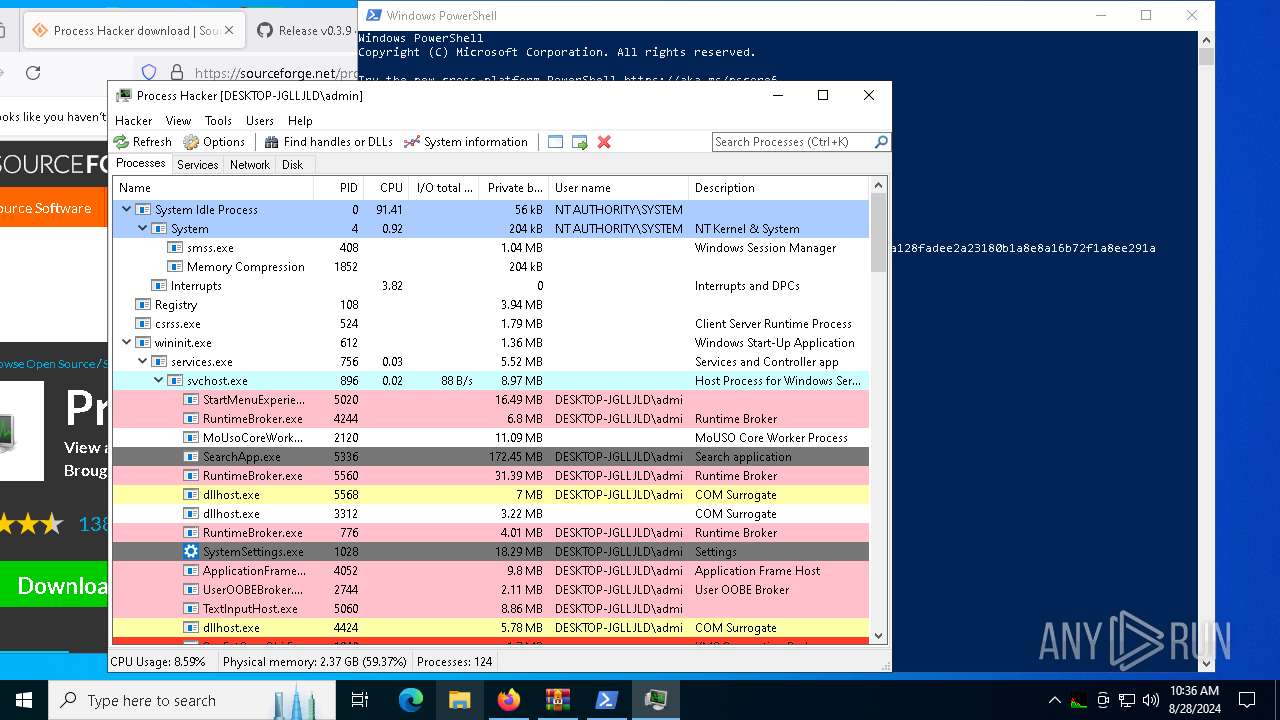Screen dimensions: 1280x720
Task: Click the process list scroll down arrow
Action: 878,636
